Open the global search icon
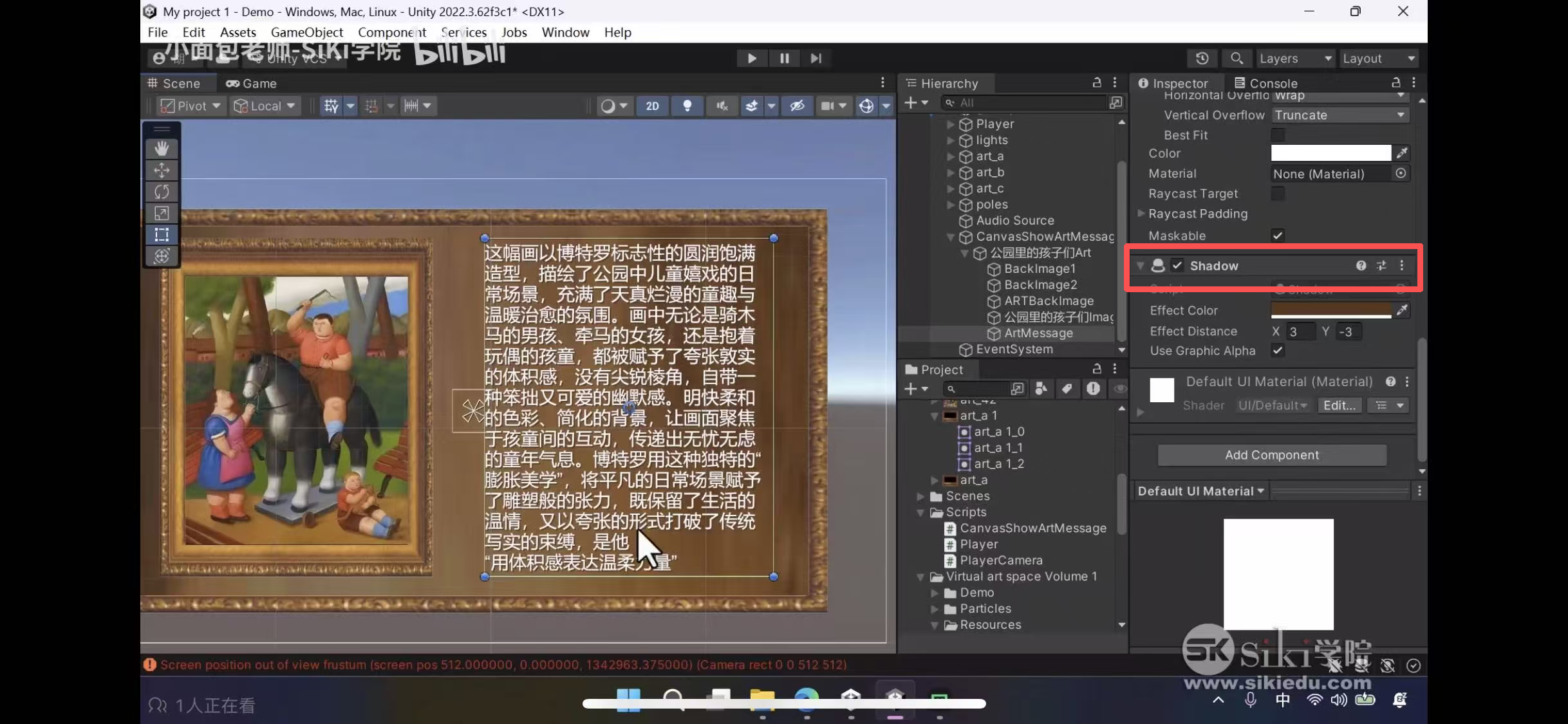The height and width of the screenshot is (724, 1568). (1236, 59)
